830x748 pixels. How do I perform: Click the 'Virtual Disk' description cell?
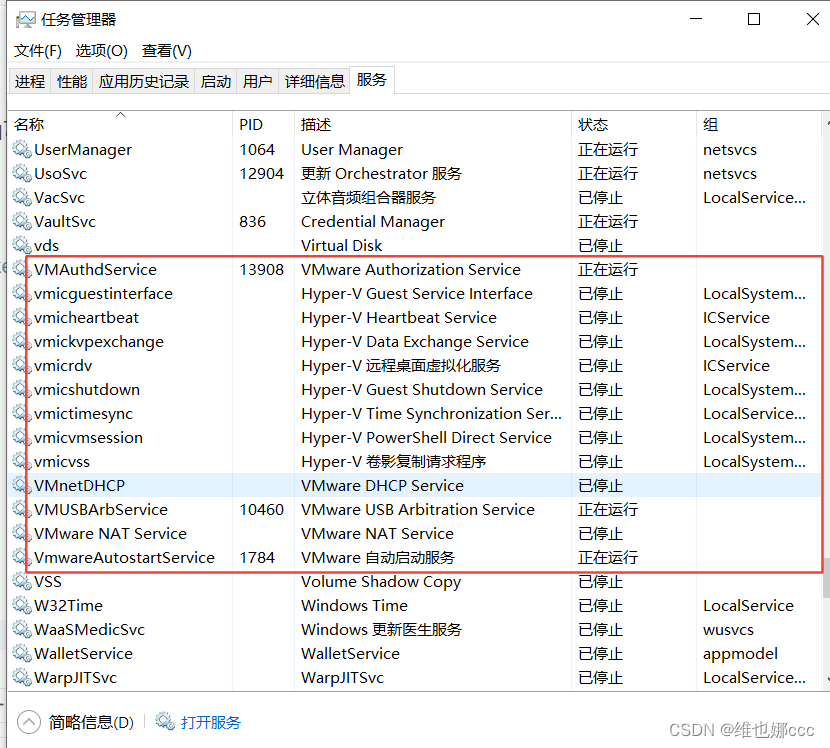point(341,246)
